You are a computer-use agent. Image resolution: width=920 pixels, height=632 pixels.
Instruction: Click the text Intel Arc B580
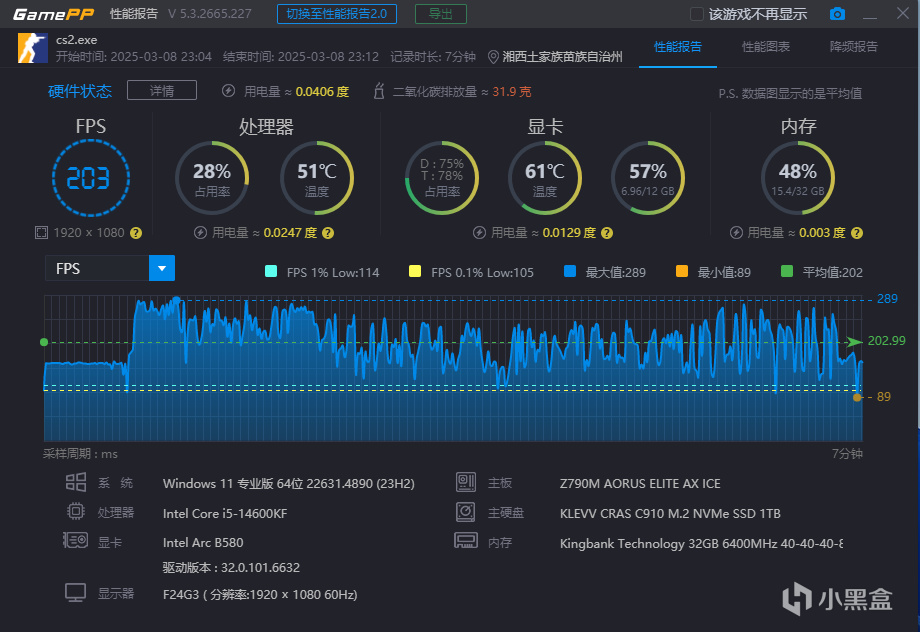click(203, 542)
